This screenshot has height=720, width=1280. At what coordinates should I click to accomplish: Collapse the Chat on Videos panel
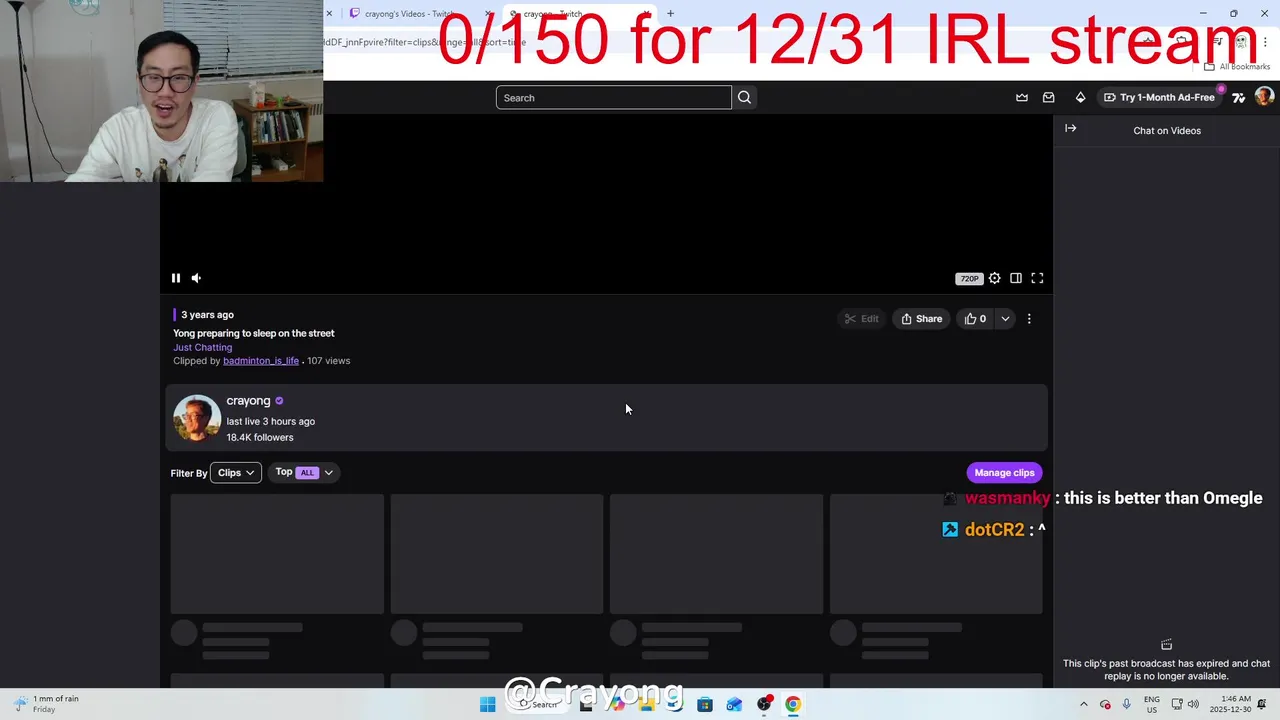tap(1070, 129)
